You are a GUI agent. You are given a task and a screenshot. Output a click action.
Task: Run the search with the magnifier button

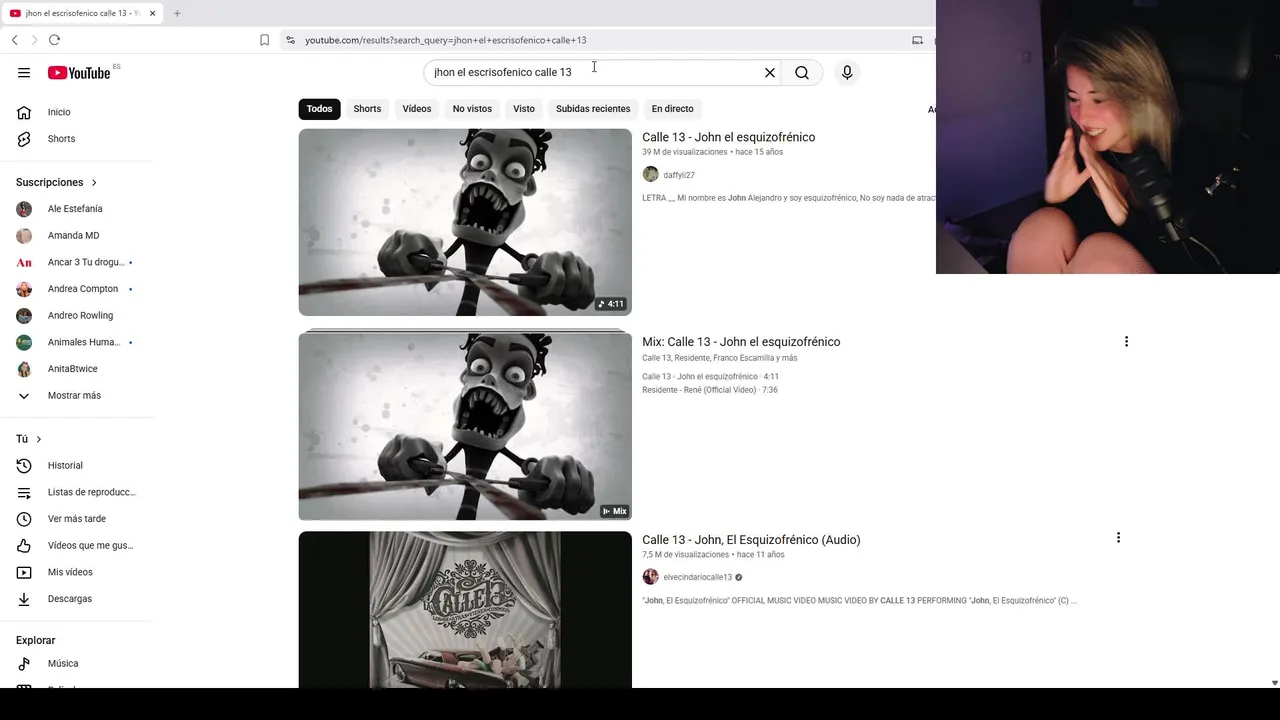(x=802, y=72)
